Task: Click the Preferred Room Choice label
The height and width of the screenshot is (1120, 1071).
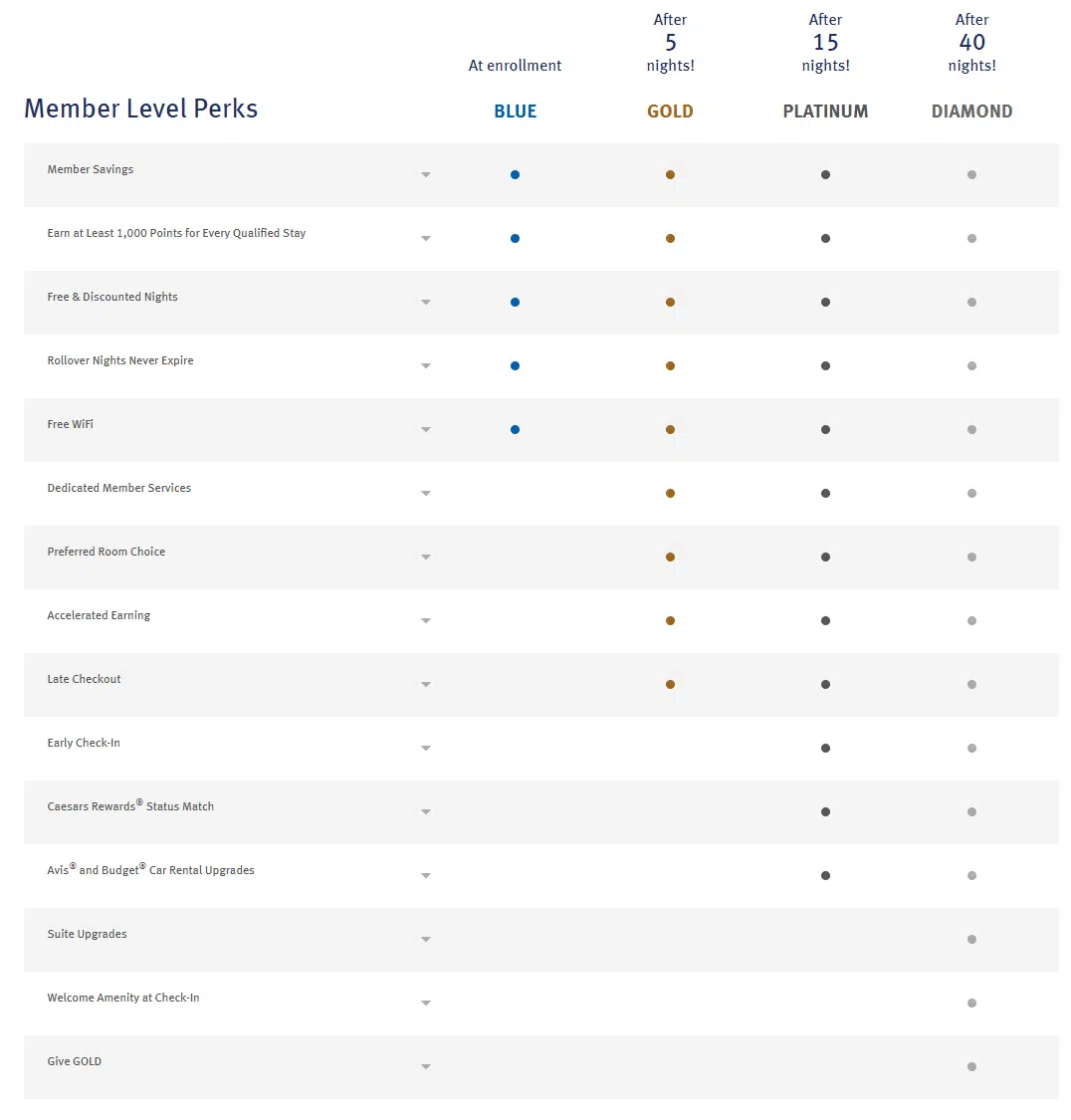Action: [x=107, y=552]
